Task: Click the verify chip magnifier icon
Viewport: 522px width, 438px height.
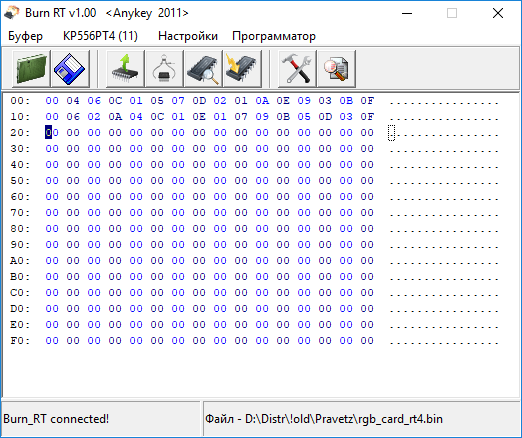Action: coord(203,69)
